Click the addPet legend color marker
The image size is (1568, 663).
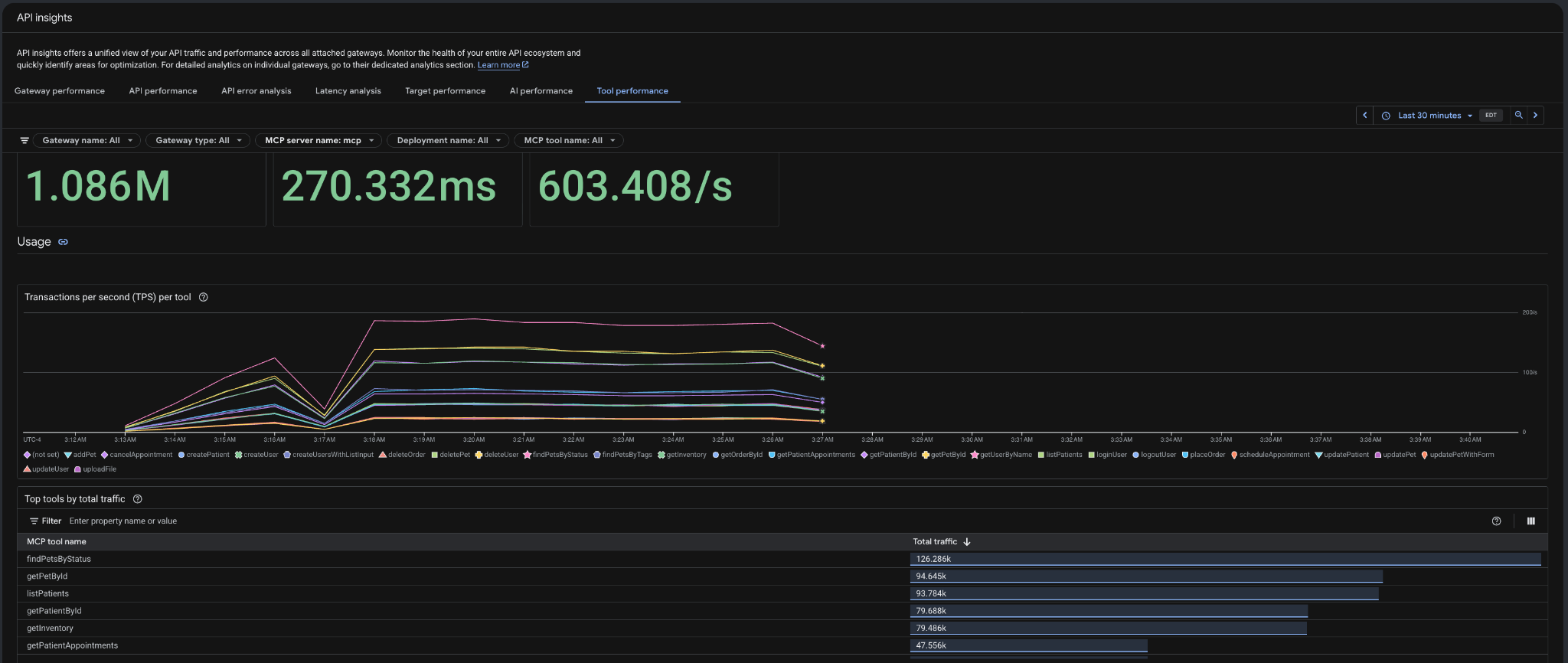click(68, 455)
